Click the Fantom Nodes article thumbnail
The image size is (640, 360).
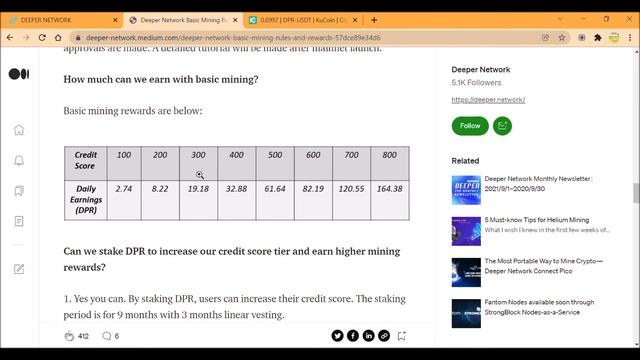pos(466,313)
